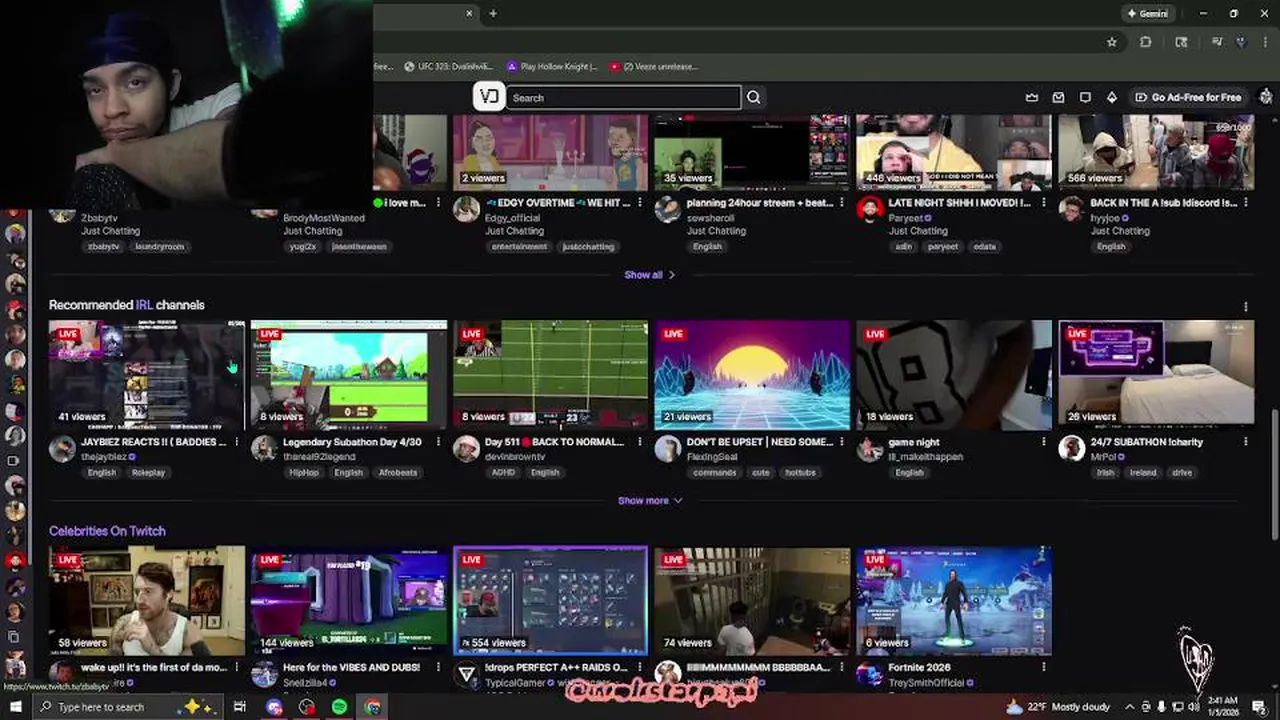1280x720 pixels.
Task: Click the Gemini button in Chrome
Action: tap(1147, 14)
